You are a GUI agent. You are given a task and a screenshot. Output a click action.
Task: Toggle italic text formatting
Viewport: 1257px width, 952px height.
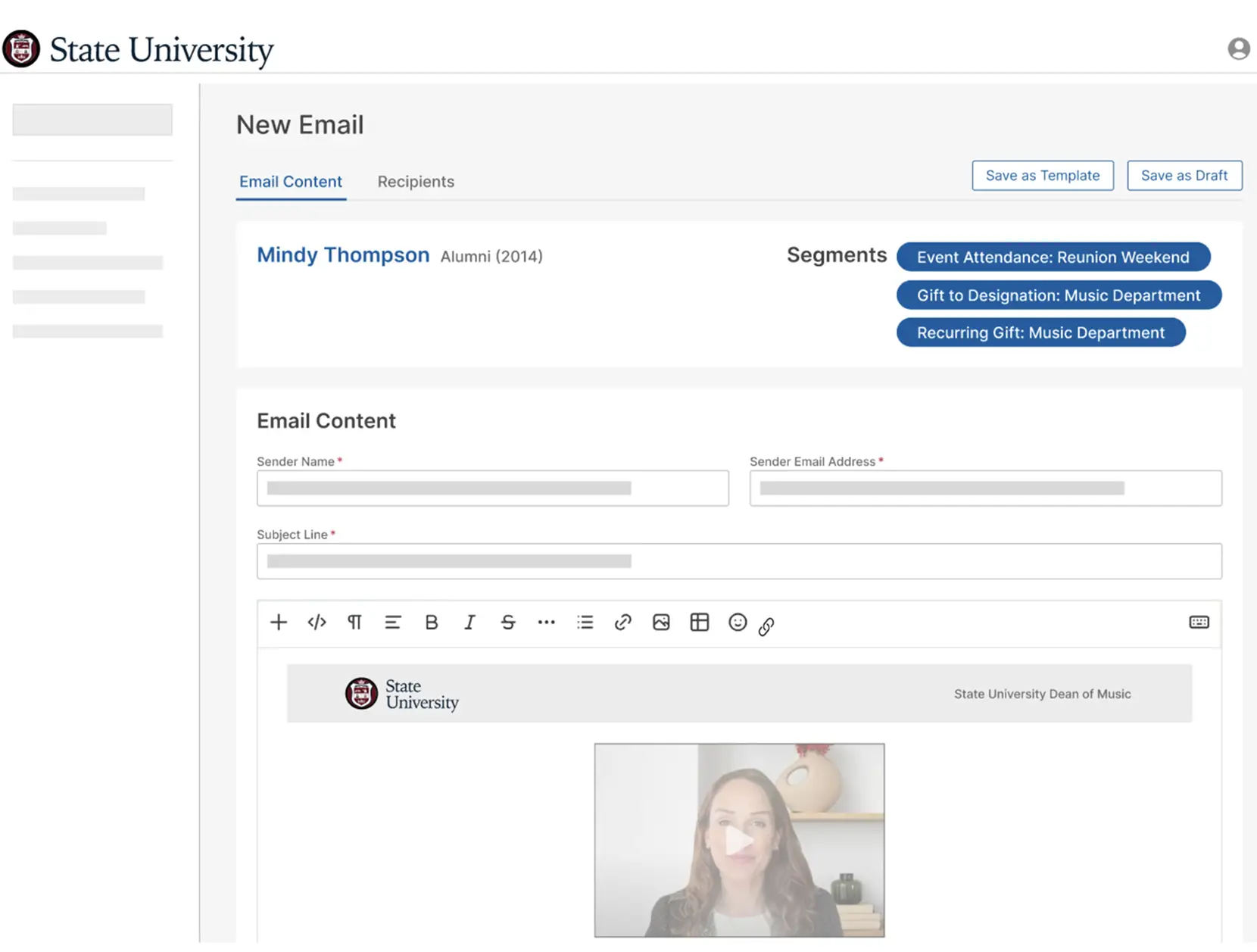469,623
